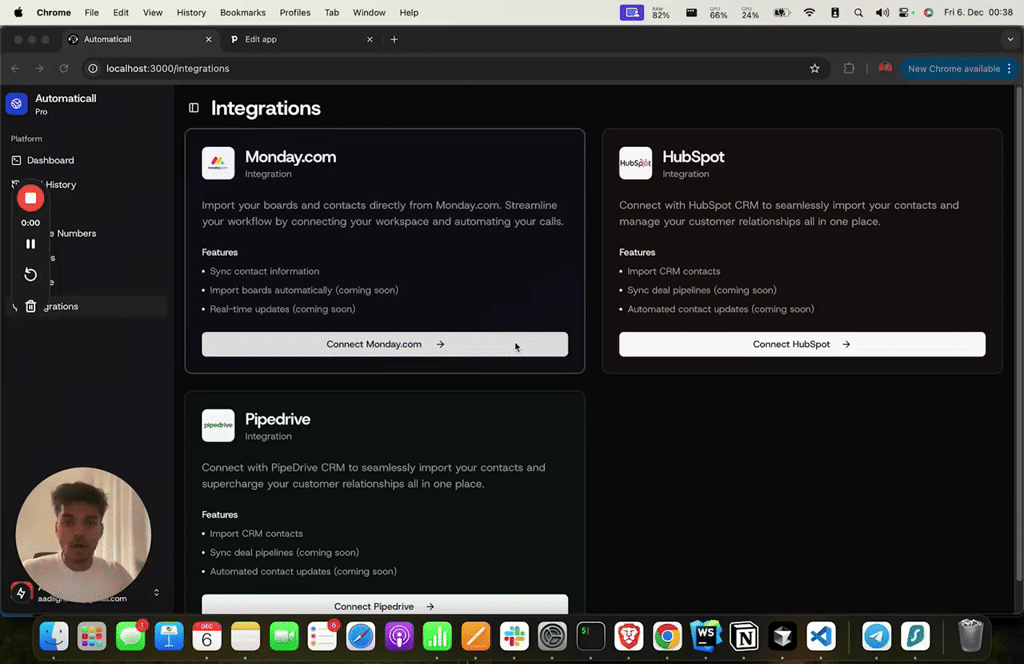
Task: Pause the screen recording
Action: coord(30,244)
